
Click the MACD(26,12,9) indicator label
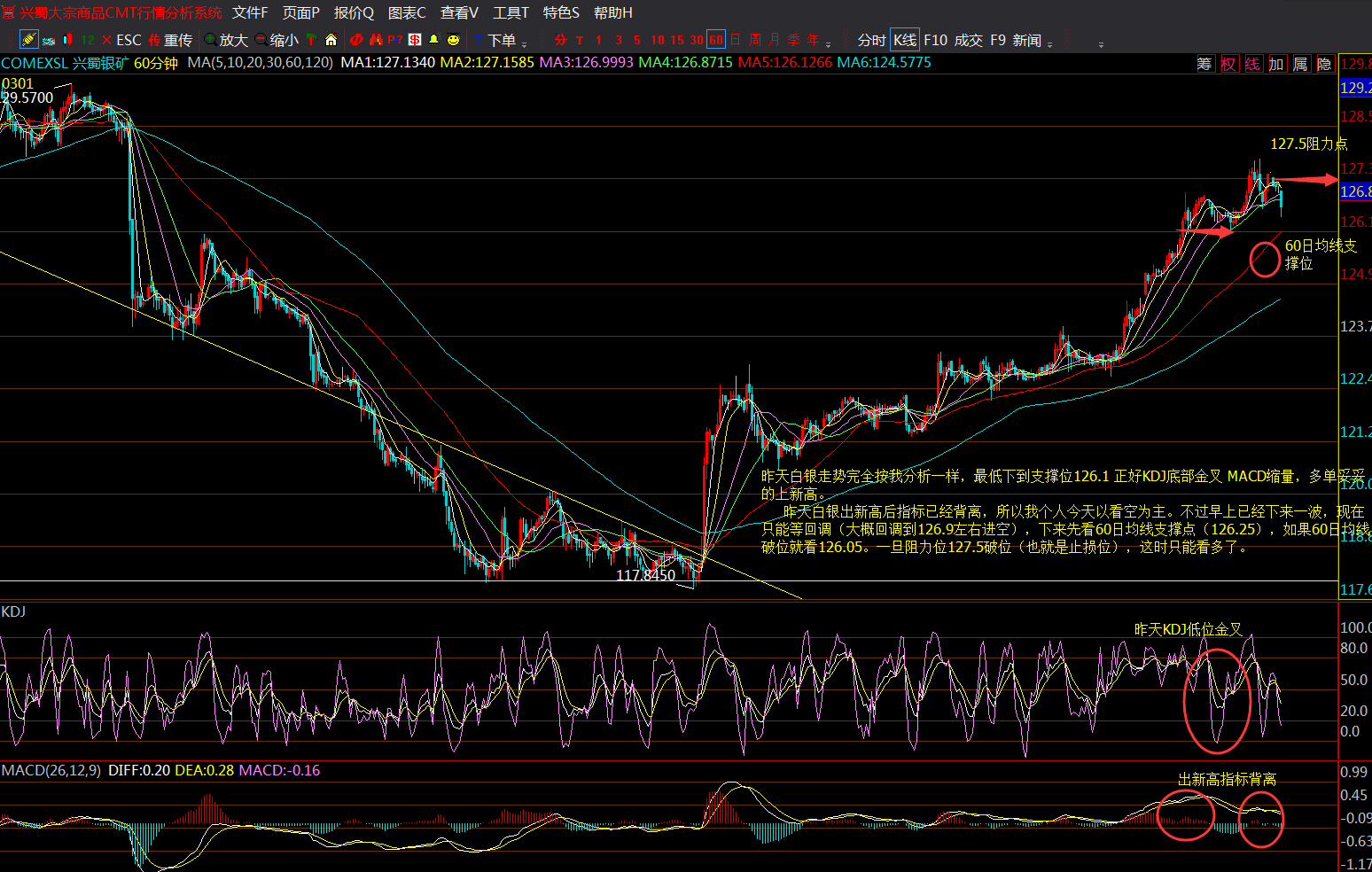pyautogui.click(x=51, y=770)
